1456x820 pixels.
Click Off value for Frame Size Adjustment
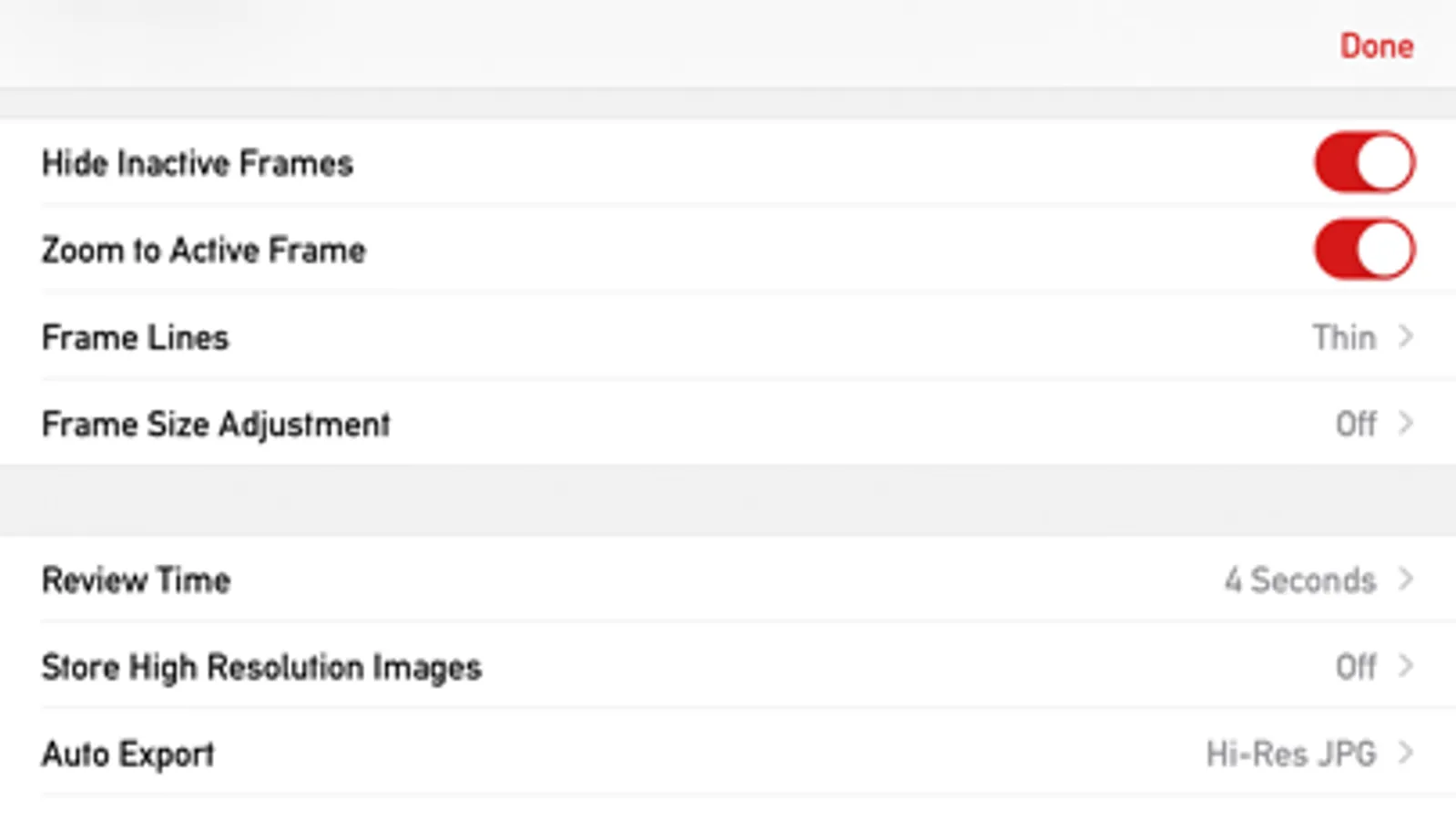1355,425
